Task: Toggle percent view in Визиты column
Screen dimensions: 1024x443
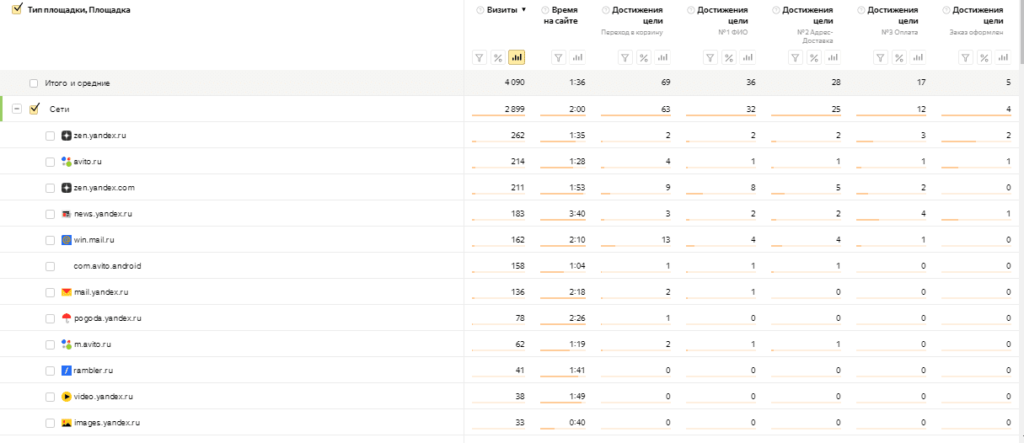Action: click(498, 58)
